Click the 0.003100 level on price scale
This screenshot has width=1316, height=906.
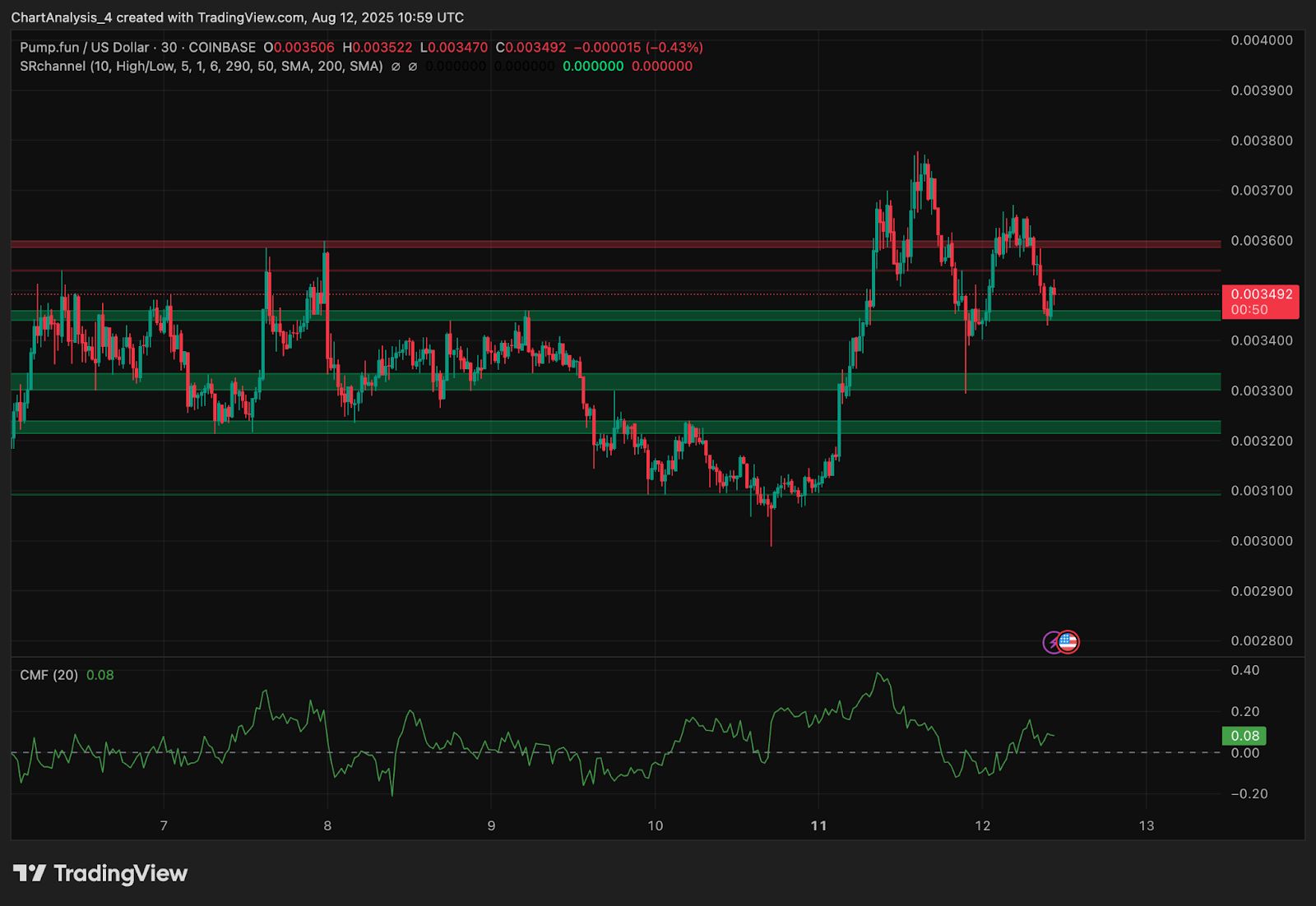click(1262, 491)
